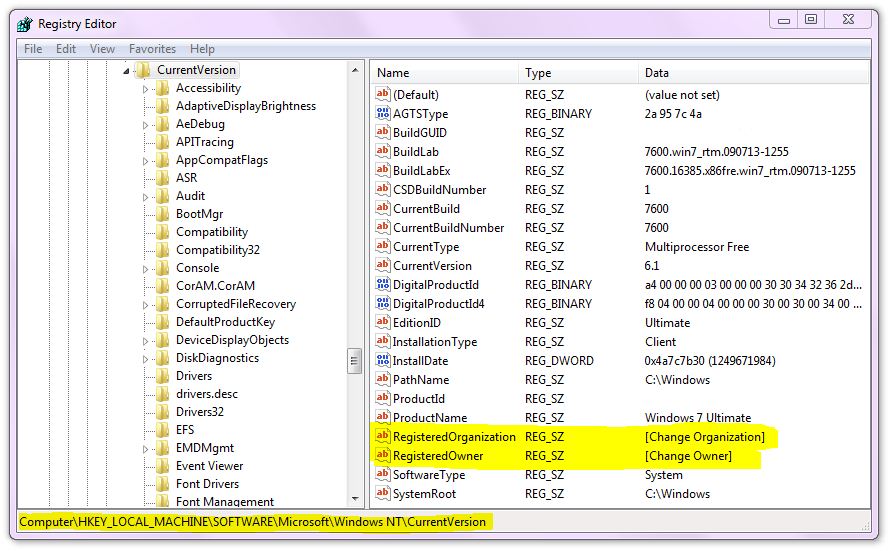Click the 'Multiprocessor Free' data cell

tap(697, 247)
